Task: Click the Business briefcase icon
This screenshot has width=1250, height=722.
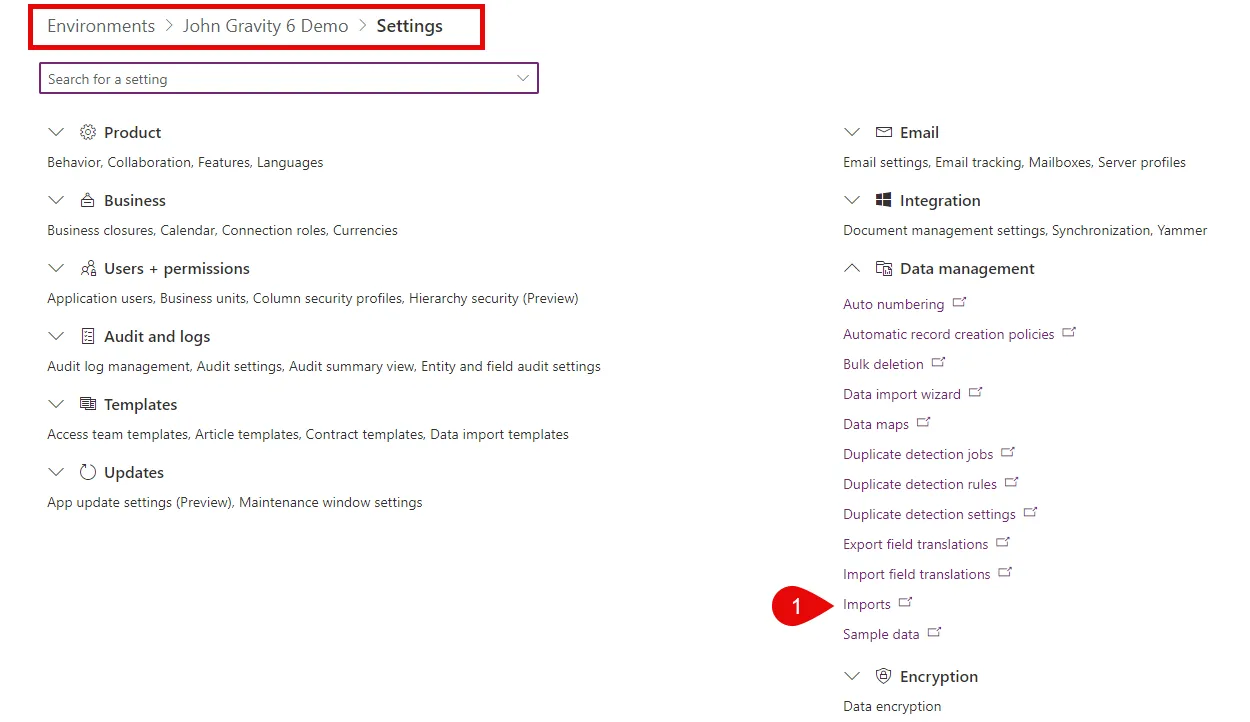Action: tap(88, 200)
